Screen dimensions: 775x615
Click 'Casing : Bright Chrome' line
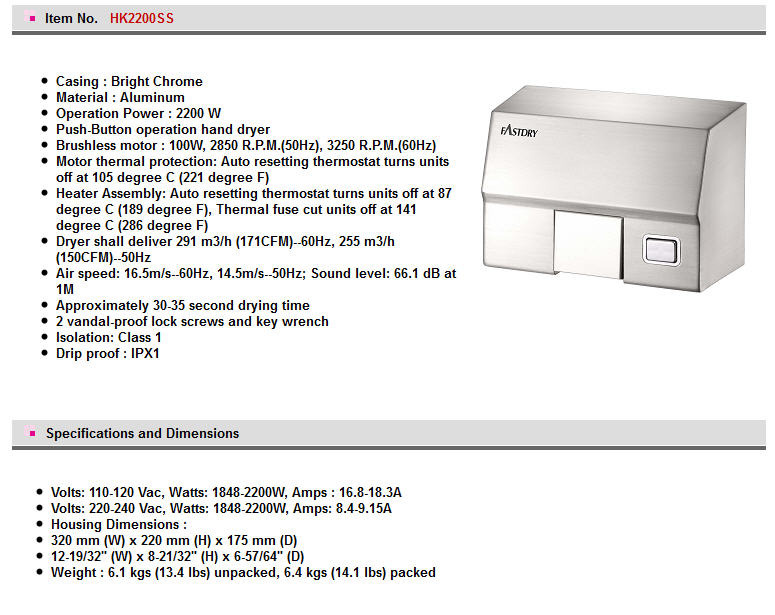[x=129, y=82]
